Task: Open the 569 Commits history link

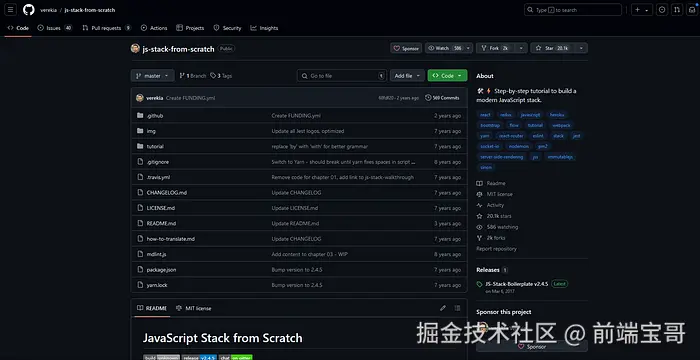Action: [442, 98]
